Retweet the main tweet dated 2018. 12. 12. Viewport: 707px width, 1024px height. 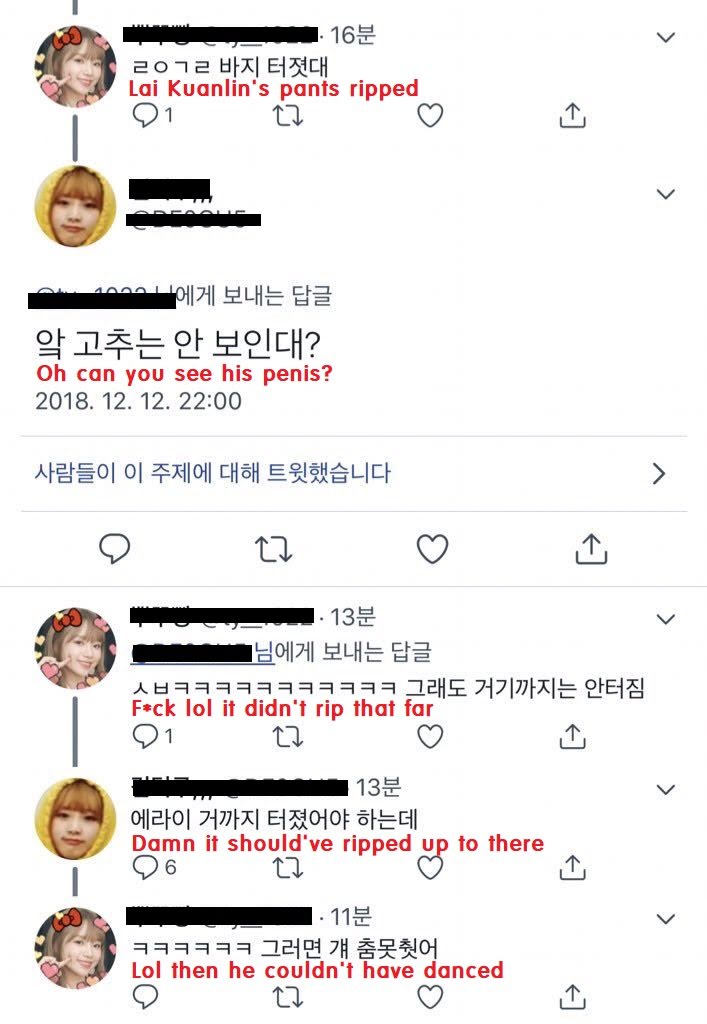(273, 549)
